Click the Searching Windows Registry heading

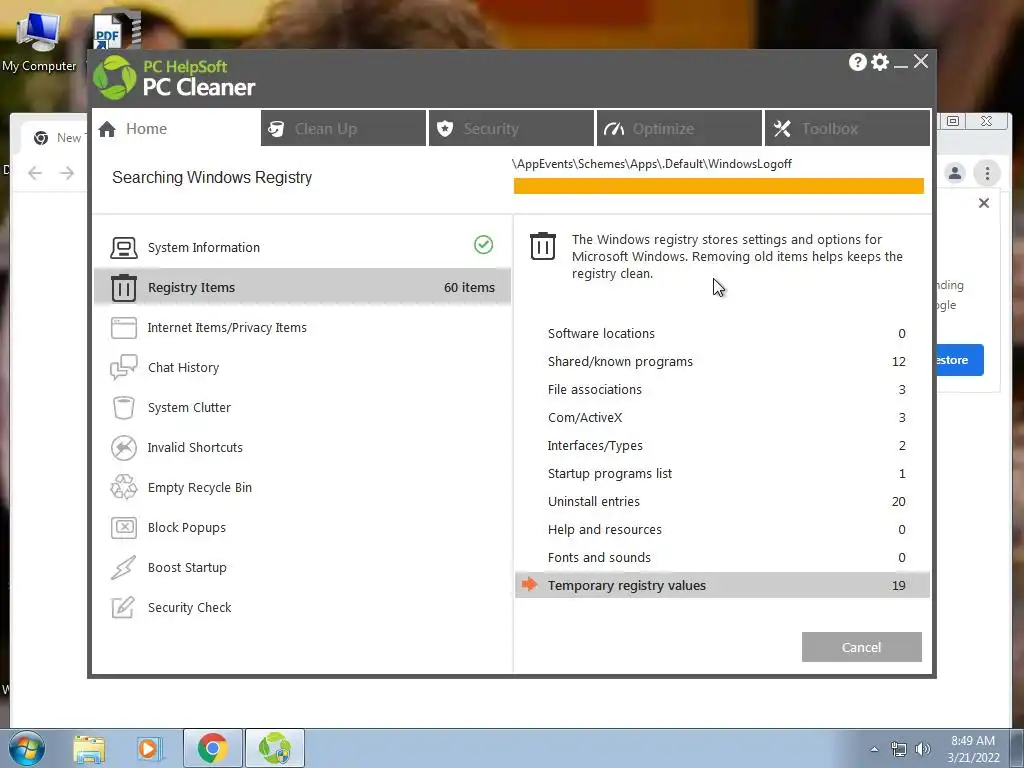point(212,177)
